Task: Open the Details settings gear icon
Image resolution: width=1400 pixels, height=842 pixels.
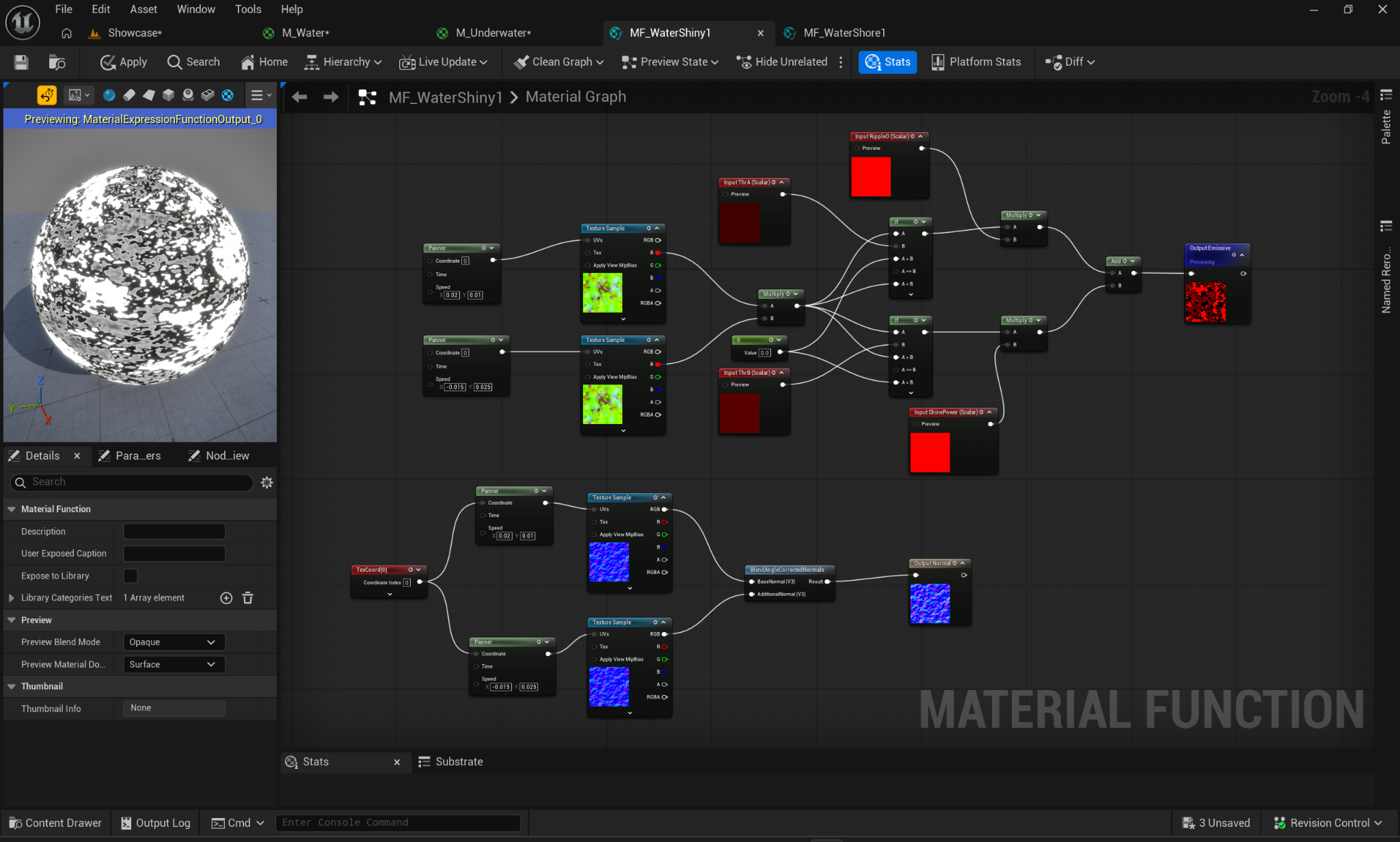Action: tap(267, 482)
